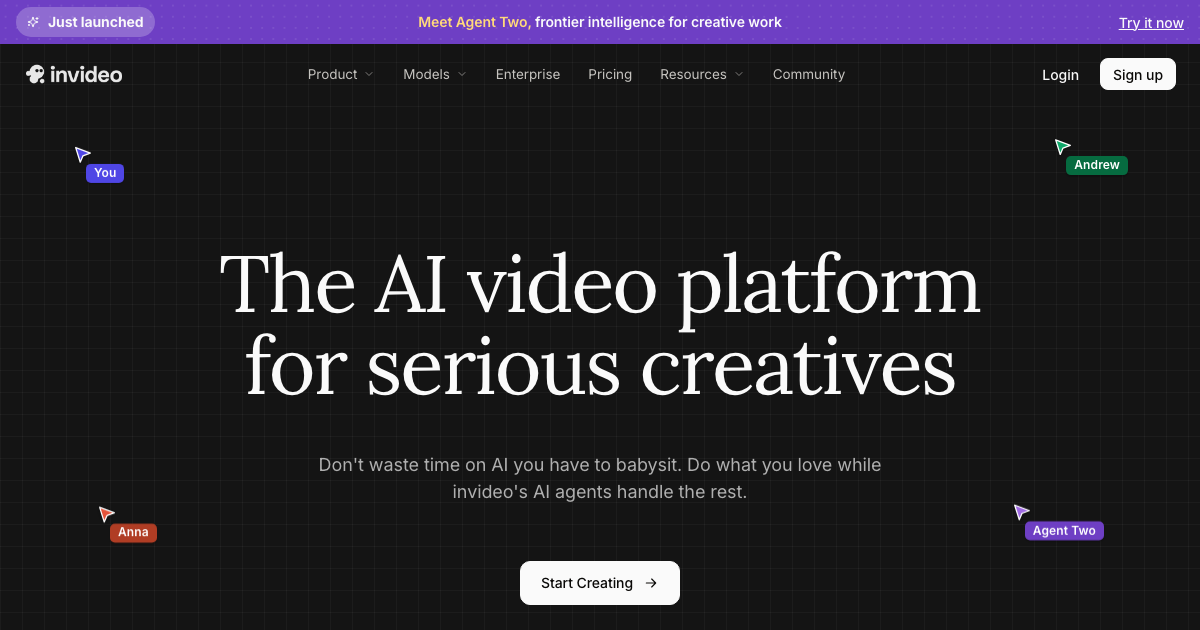
Task: Click the purple cursor icon above Agent Two
Action: pyautogui.click(x=1021, y=512)
